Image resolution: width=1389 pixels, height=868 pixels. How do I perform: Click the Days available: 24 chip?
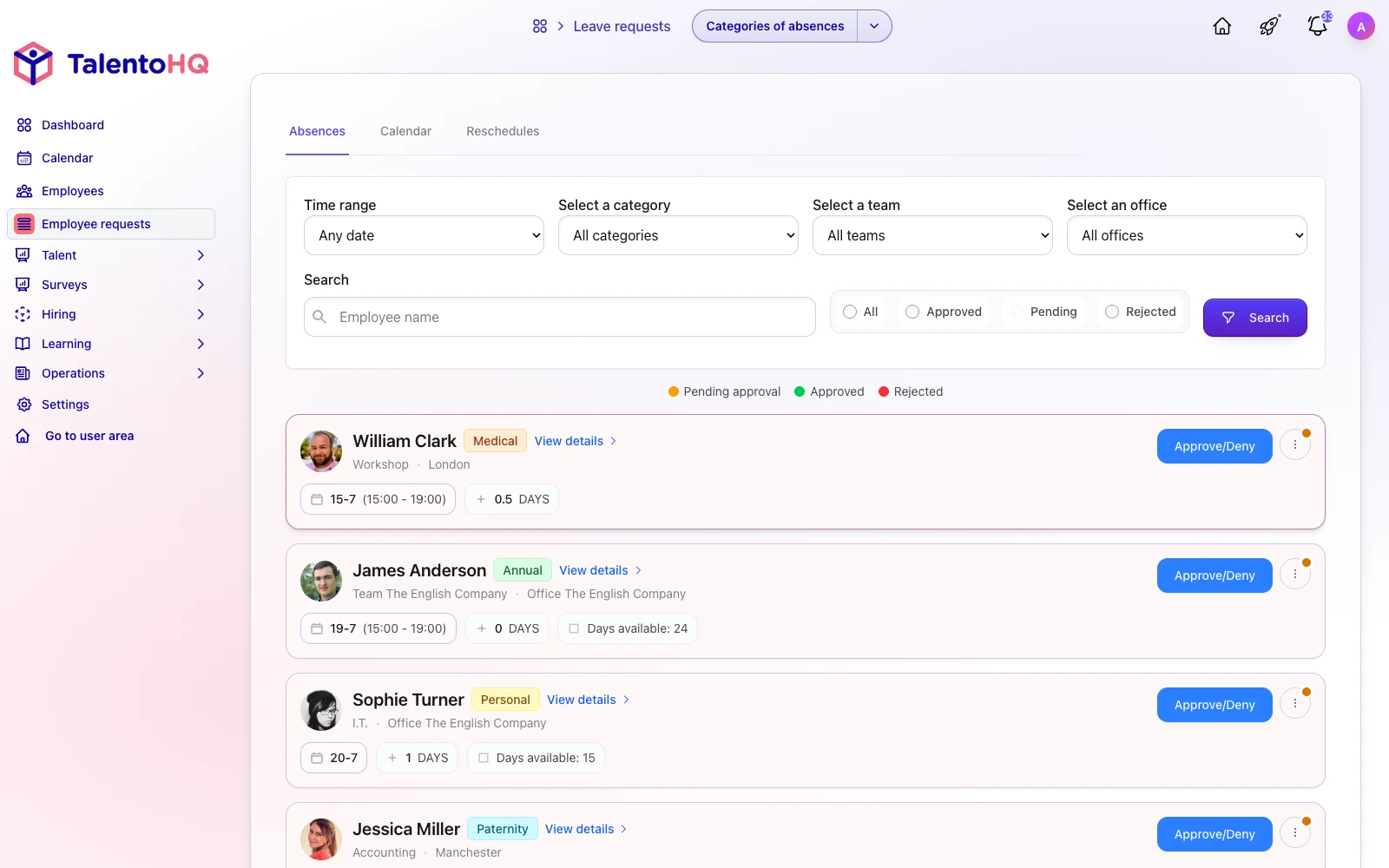(628, 628)
